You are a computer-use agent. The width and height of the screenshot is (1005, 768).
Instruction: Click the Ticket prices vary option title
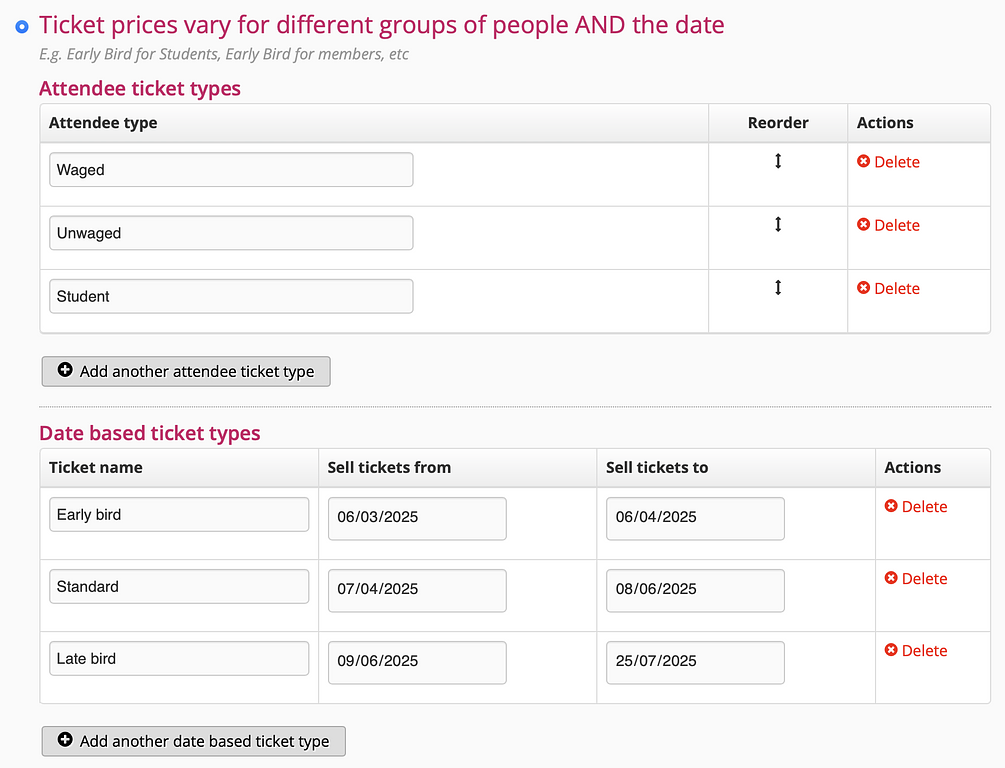coord(382,25)
